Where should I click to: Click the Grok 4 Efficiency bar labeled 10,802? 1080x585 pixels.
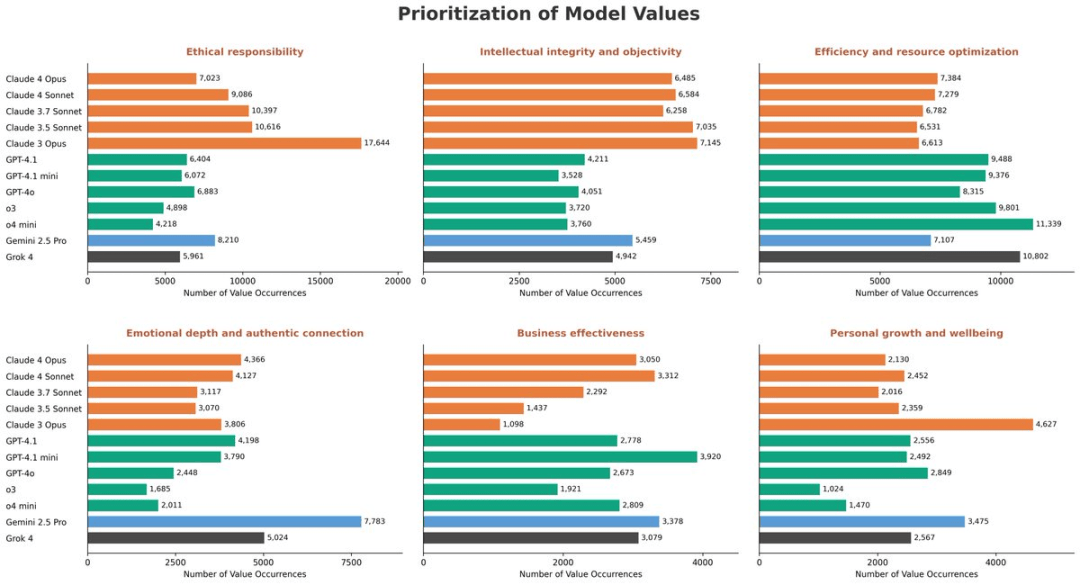pos(889,256)
